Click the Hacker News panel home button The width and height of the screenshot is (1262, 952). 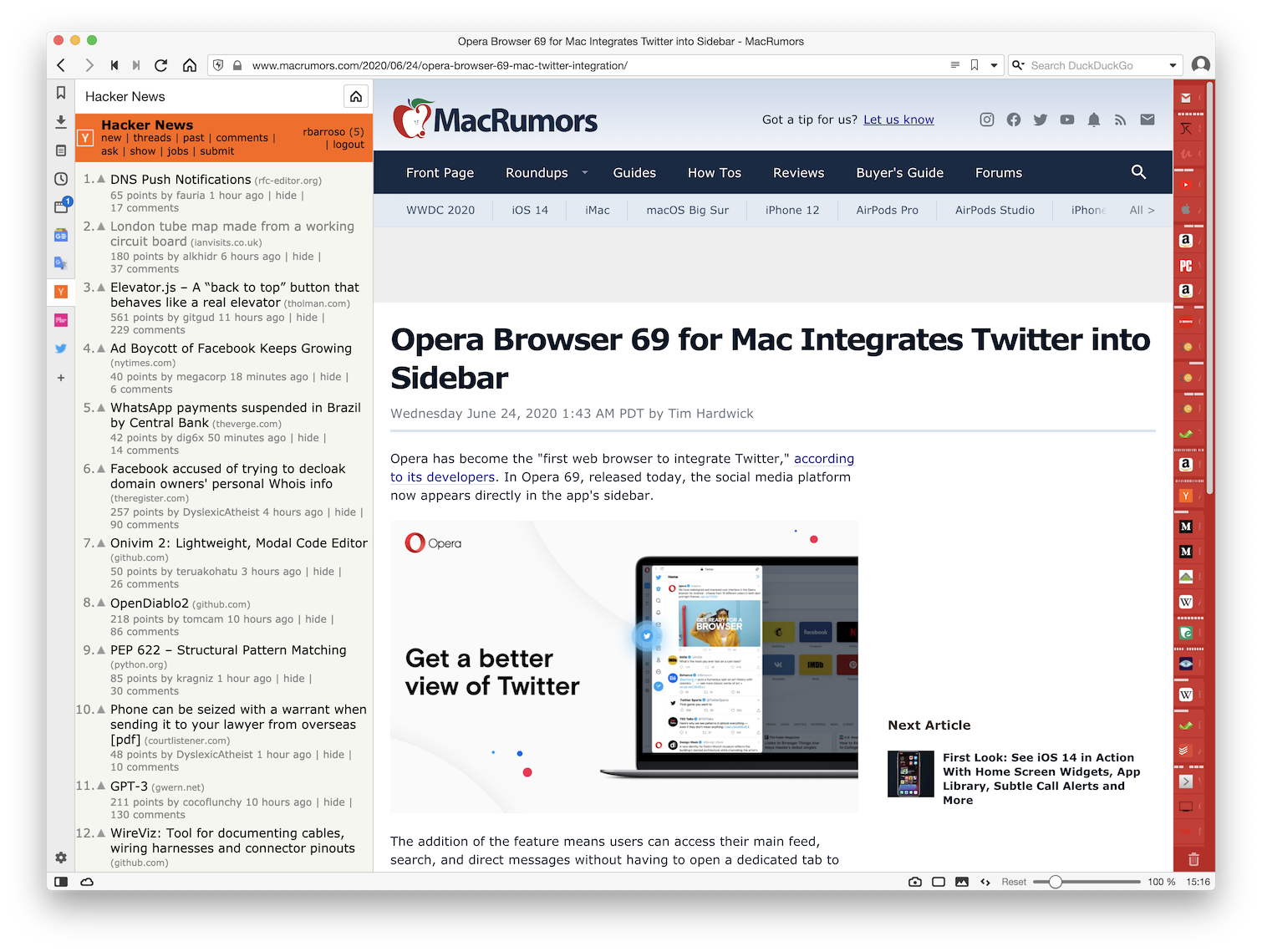356,96
